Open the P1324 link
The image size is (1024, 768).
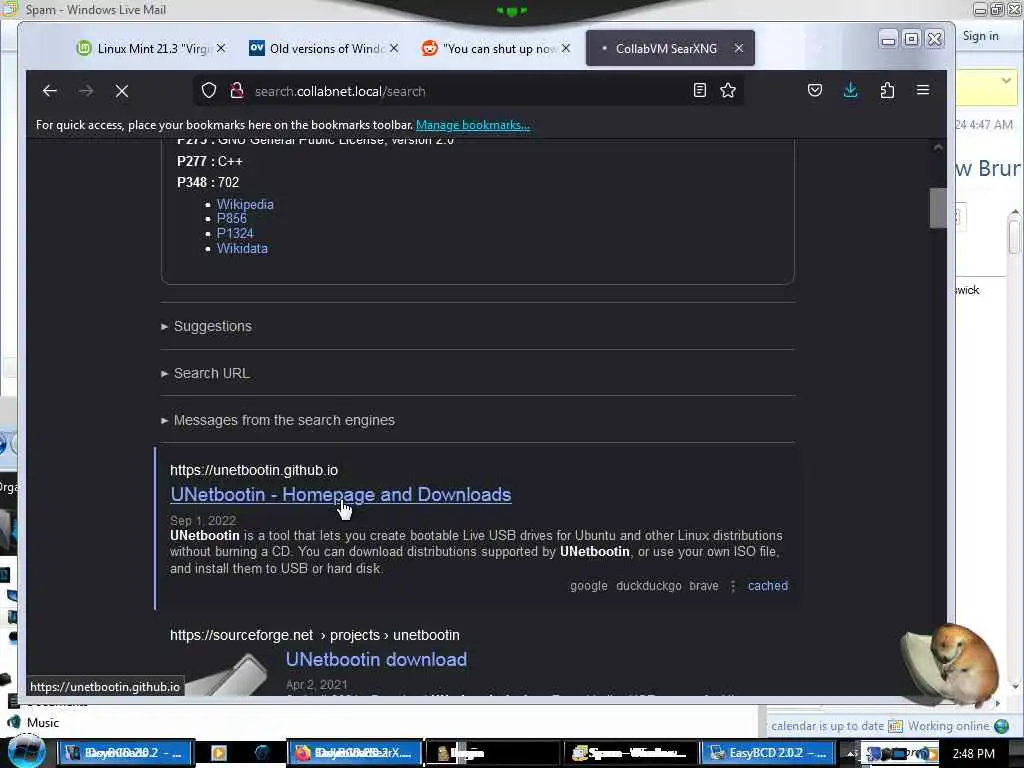tap(235, 233)
